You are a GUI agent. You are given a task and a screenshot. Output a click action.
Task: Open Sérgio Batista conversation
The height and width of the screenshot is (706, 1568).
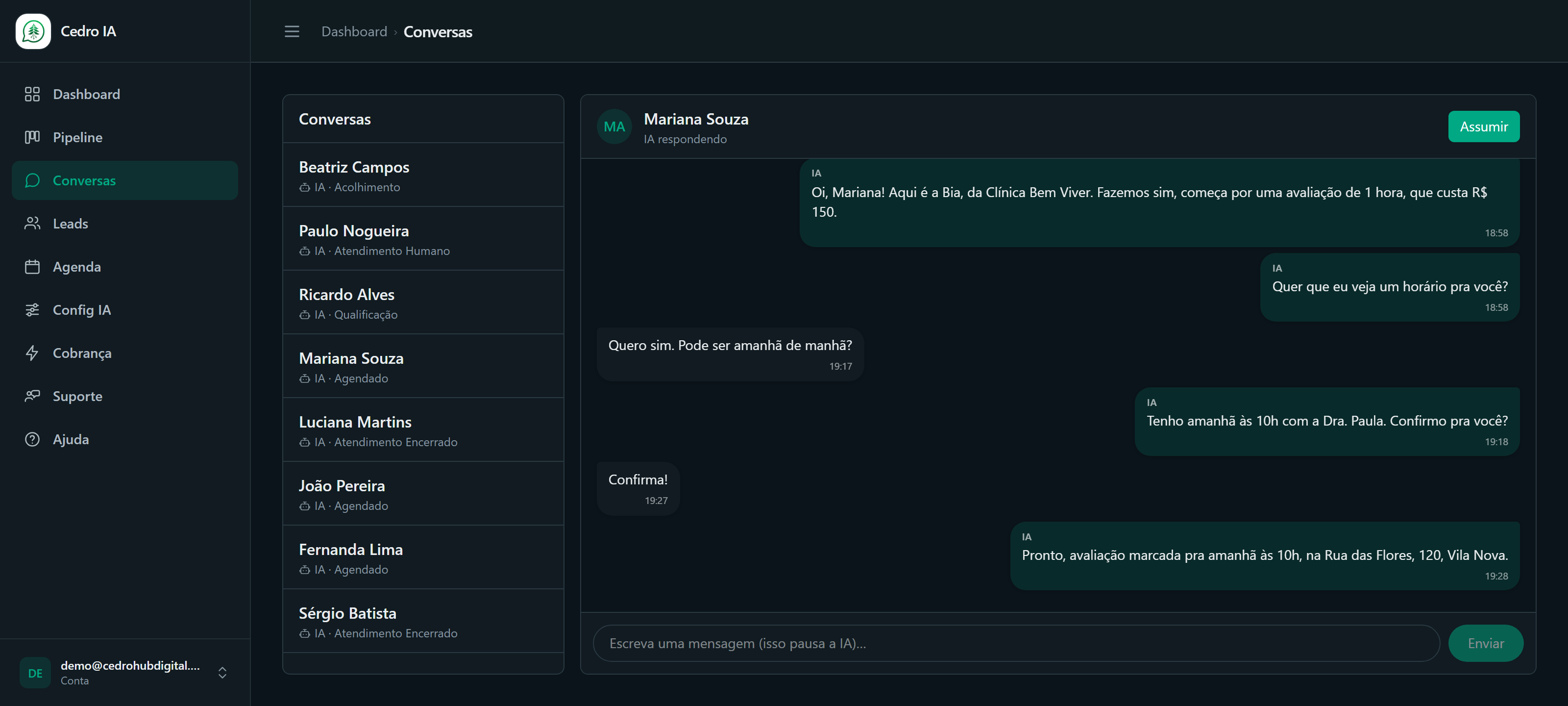click(423, 621)
